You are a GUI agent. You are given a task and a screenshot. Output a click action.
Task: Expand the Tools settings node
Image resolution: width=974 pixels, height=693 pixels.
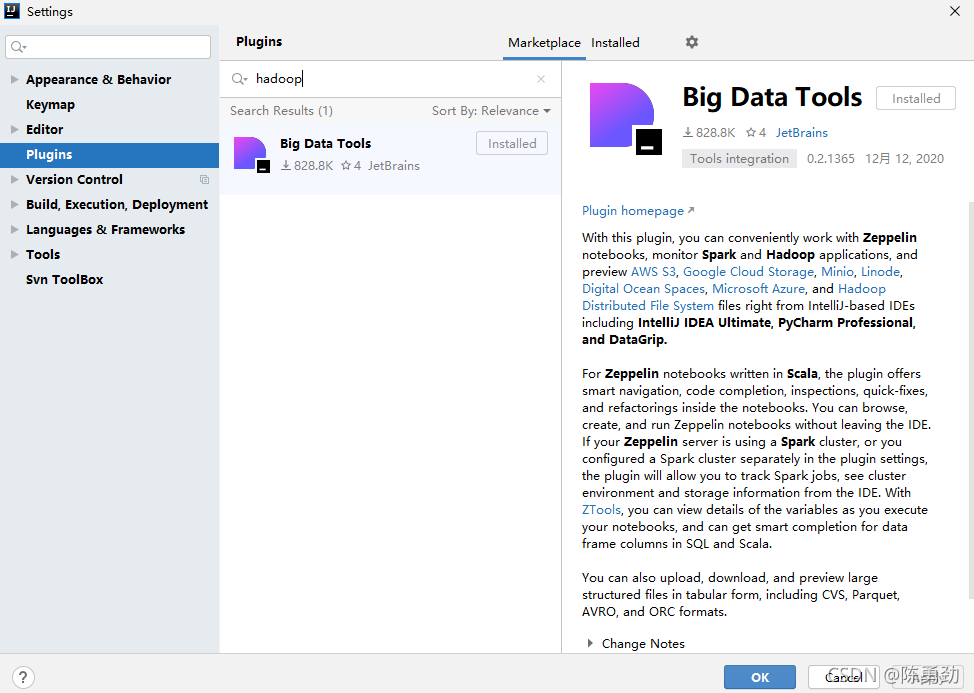(14, 255)
